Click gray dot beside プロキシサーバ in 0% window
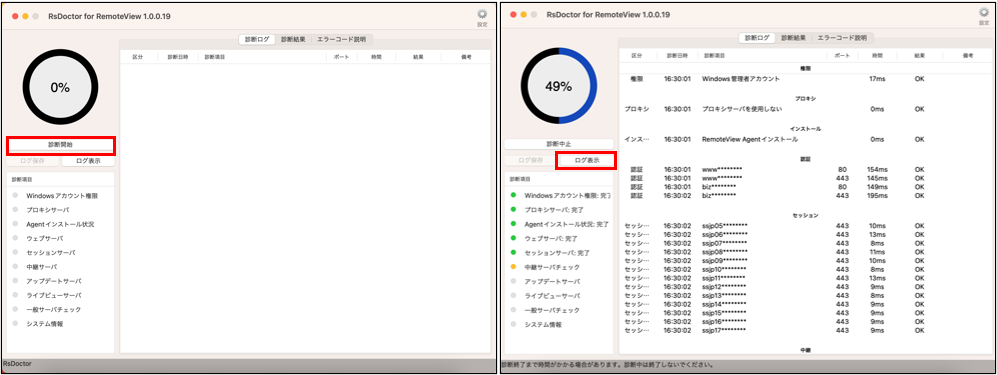The image size is (997, 375). (x=15, y=209)
